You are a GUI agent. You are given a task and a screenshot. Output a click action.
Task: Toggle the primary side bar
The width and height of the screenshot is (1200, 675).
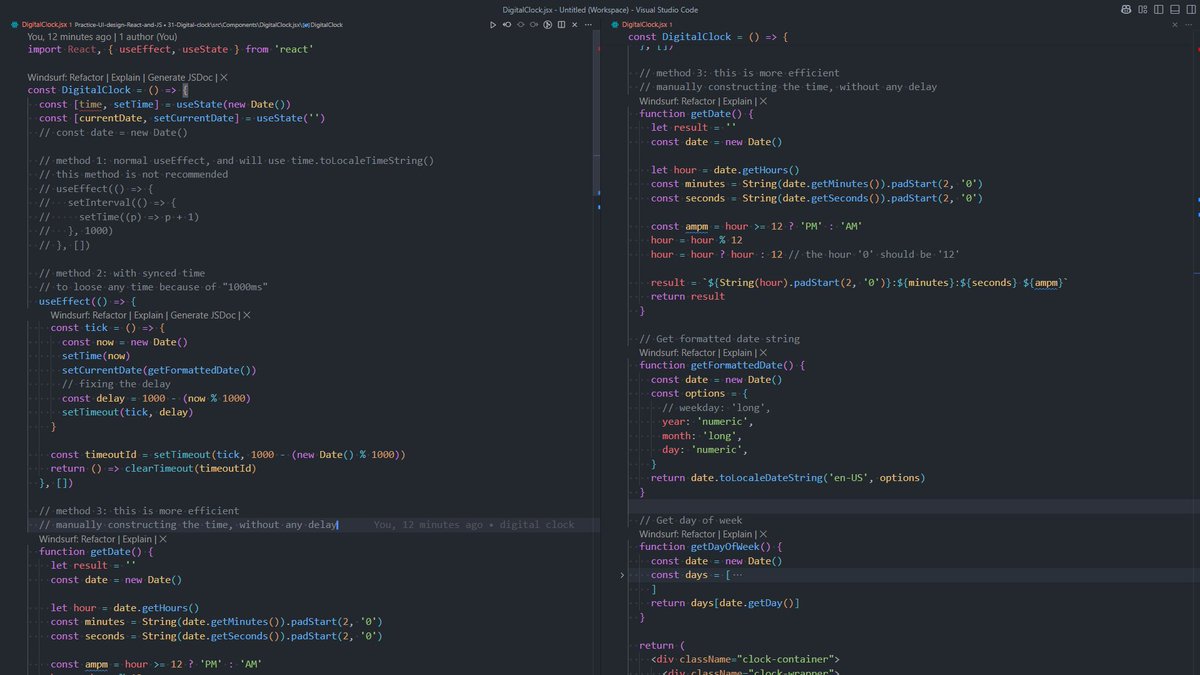point(1159,9)
